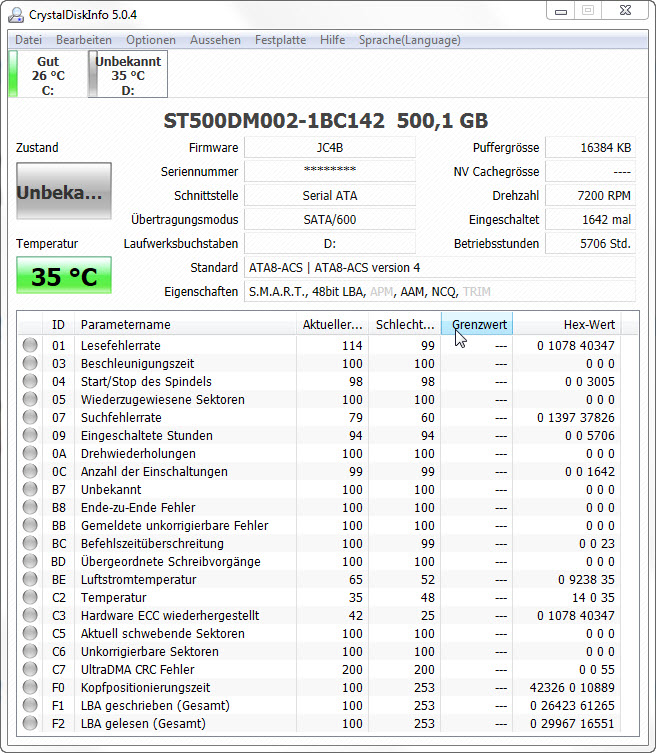656x753 pixels.
Task: Click the Aktueller... column header
Action: [332, 325]
